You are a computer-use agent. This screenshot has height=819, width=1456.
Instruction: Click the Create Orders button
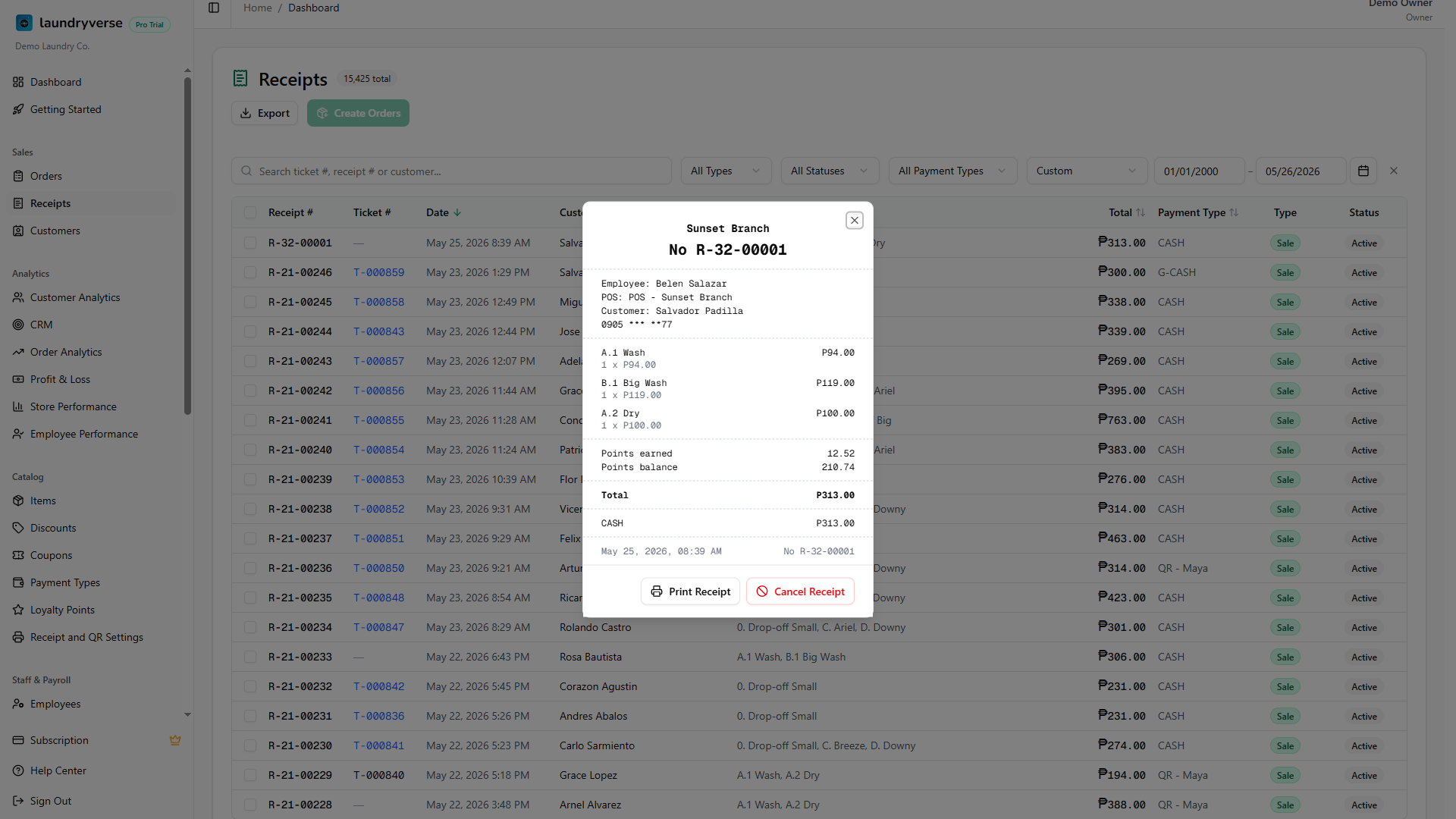pyautogui.click(x=358, y=113)
